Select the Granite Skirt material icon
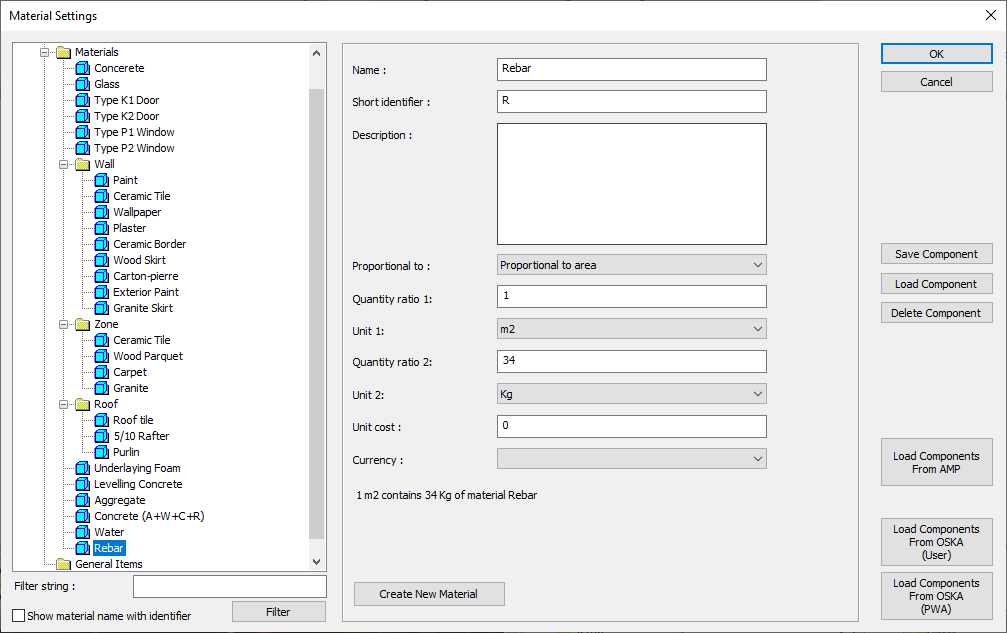The width and height of the screenshot is (1007, 633). 102,309
